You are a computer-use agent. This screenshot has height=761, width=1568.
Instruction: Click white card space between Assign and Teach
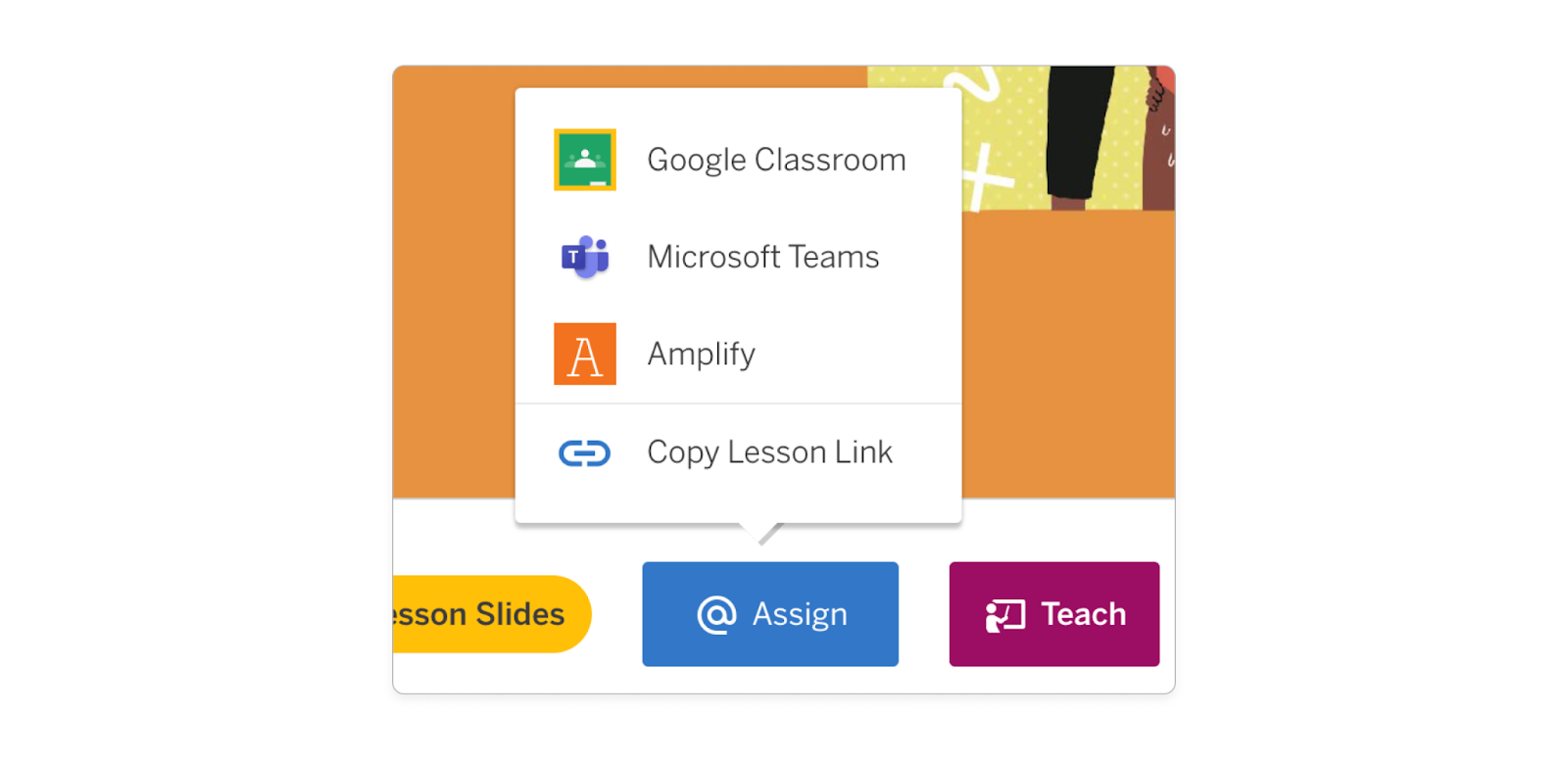tap(923, 614)
